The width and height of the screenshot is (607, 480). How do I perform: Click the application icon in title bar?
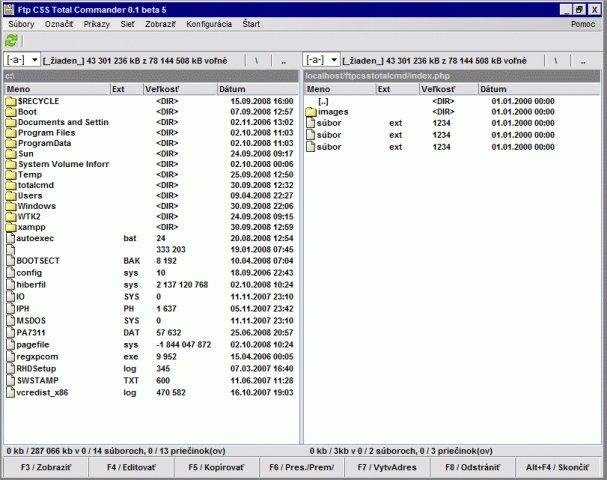(9, 9)
